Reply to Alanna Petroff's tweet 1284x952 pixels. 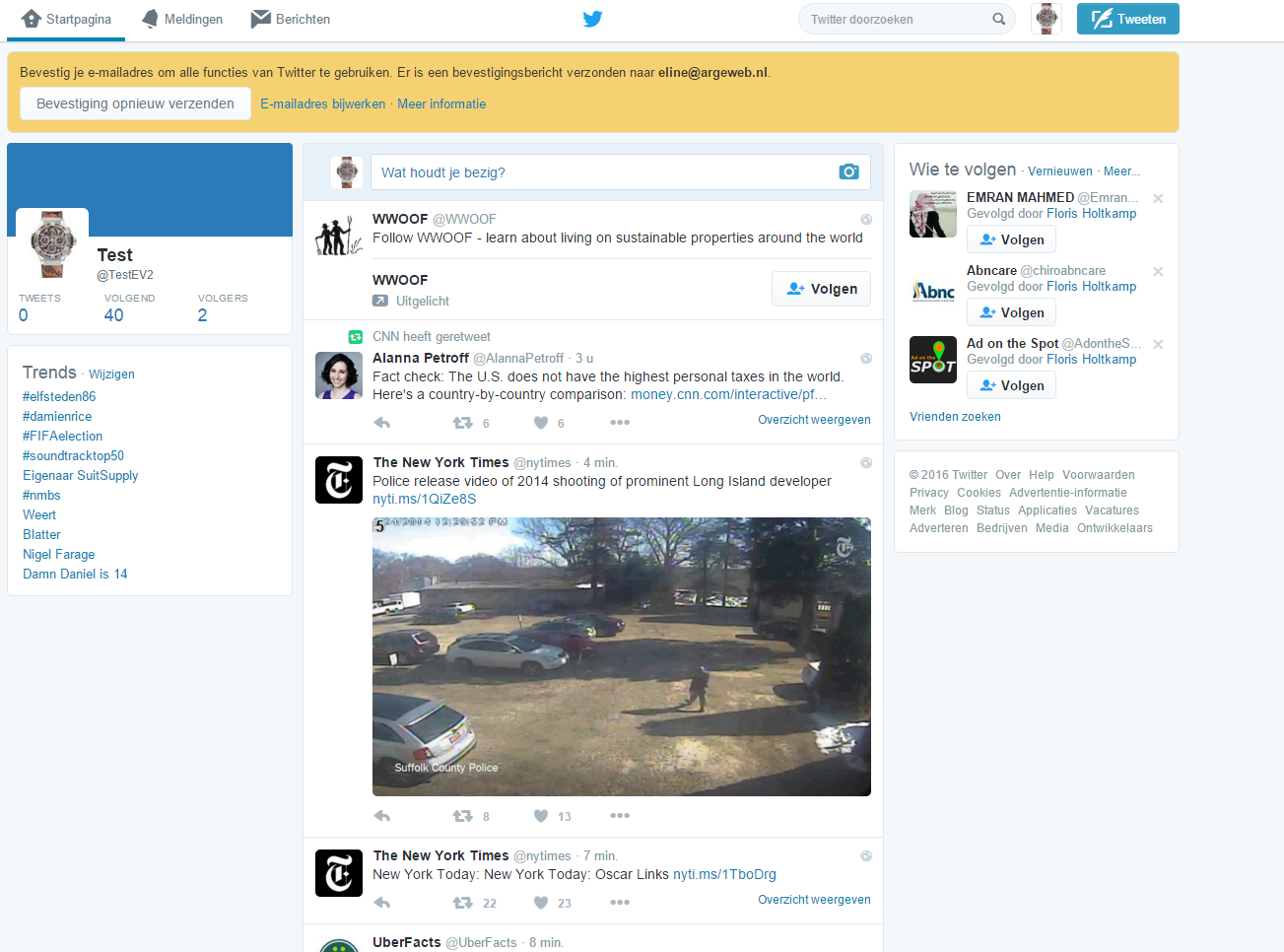click(382, 423)
